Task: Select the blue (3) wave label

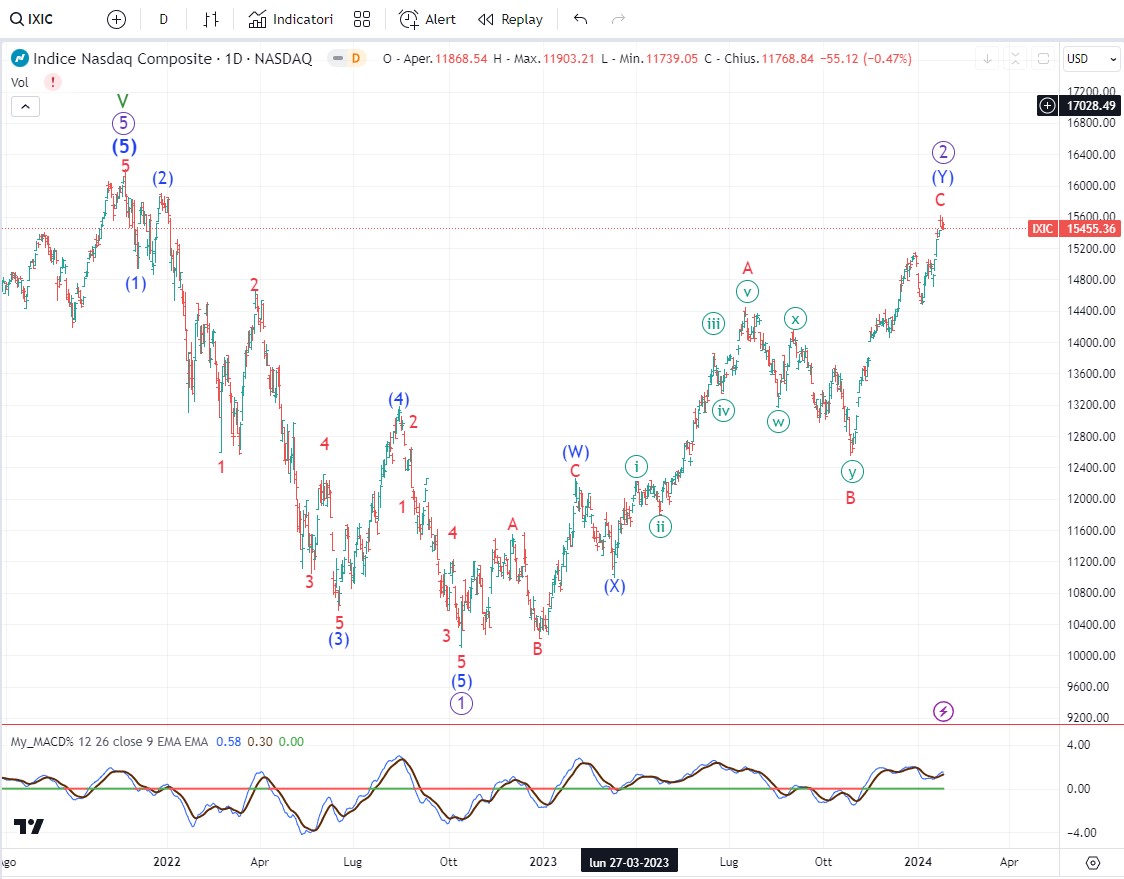Action: tap(338, 639)
